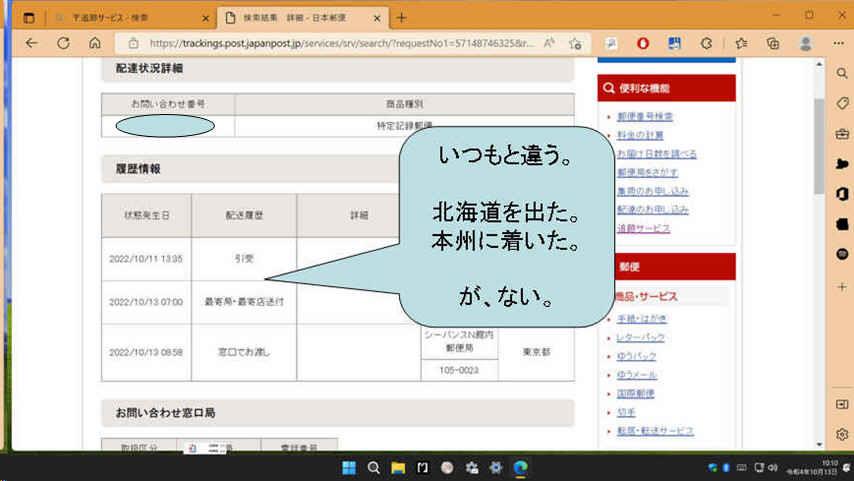The image size is (854, 481).
Task: Add a site with sidebar plus icon
Action: pyautogui.click(x=842, y=287)
